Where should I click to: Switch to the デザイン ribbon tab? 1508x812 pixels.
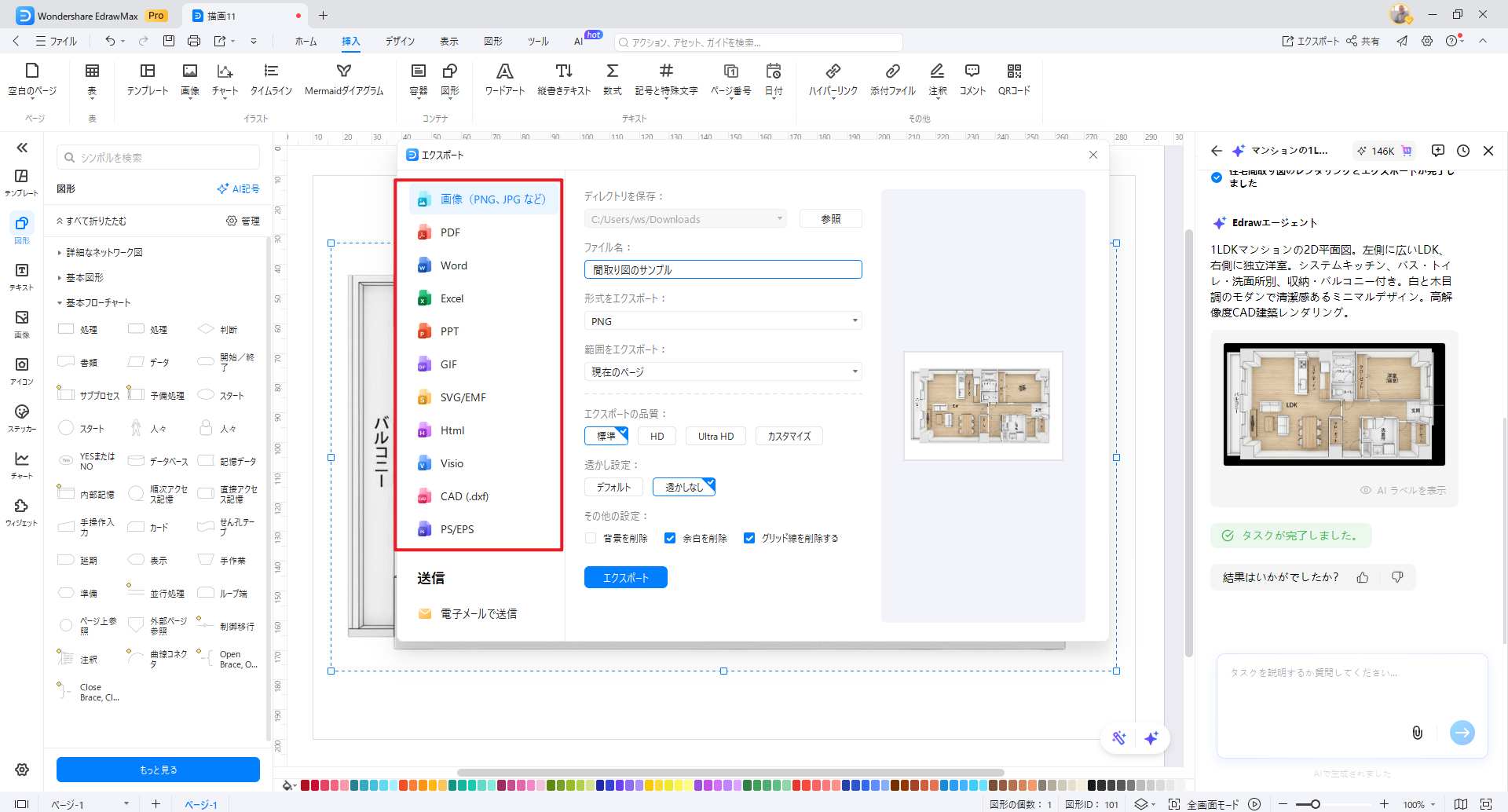tap(400, 42)
